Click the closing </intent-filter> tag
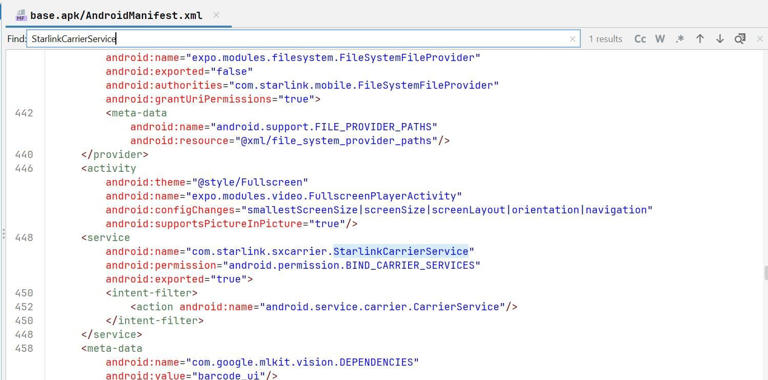The width and height of the screenshot is (768, 380). [x=154, y=320]
